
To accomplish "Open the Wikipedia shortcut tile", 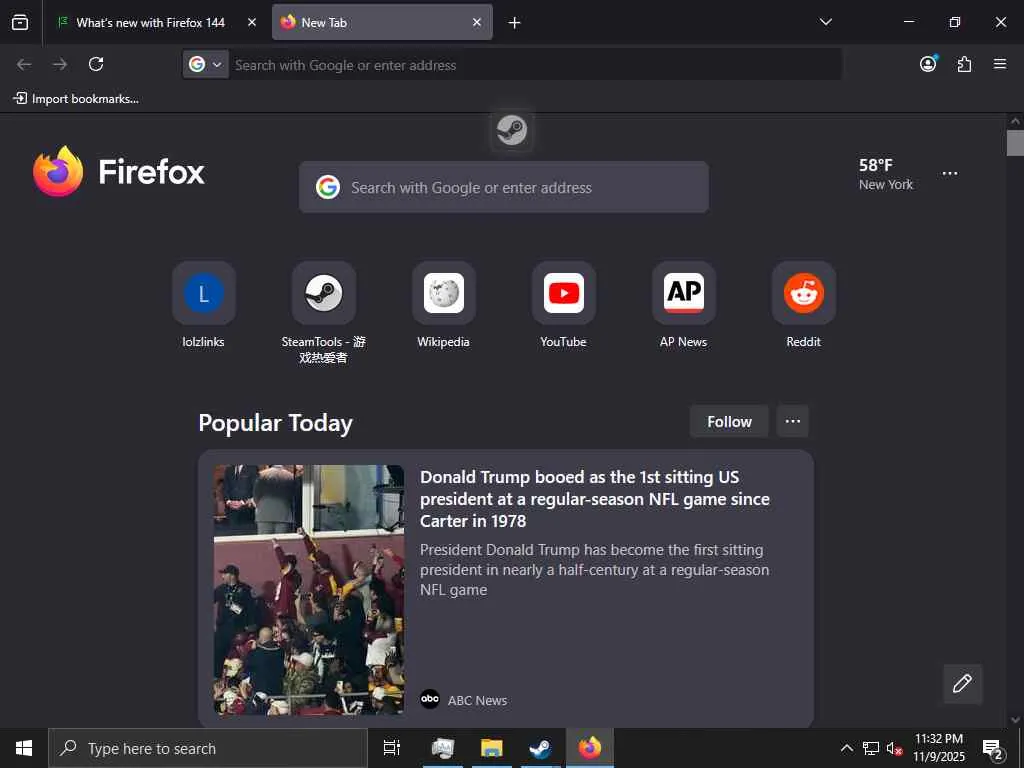I will coord(444,293).
